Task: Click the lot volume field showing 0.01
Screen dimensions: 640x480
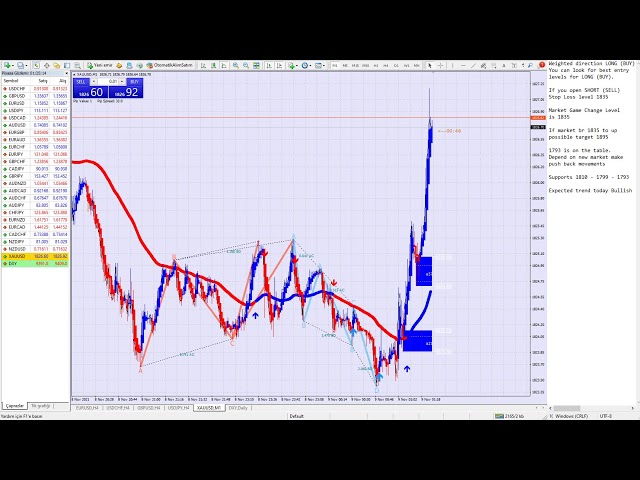Action: click(108, 81)
